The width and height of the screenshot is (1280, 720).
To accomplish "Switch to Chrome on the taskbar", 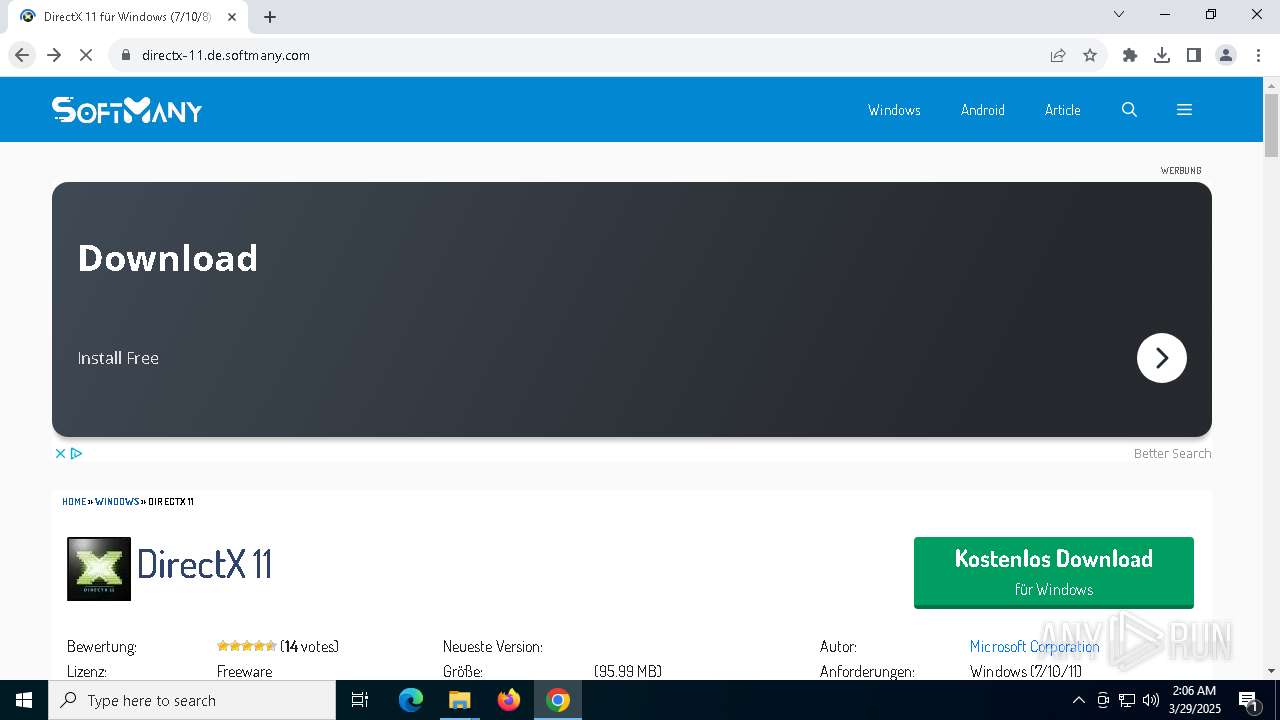I will click(x=558, y=700).
